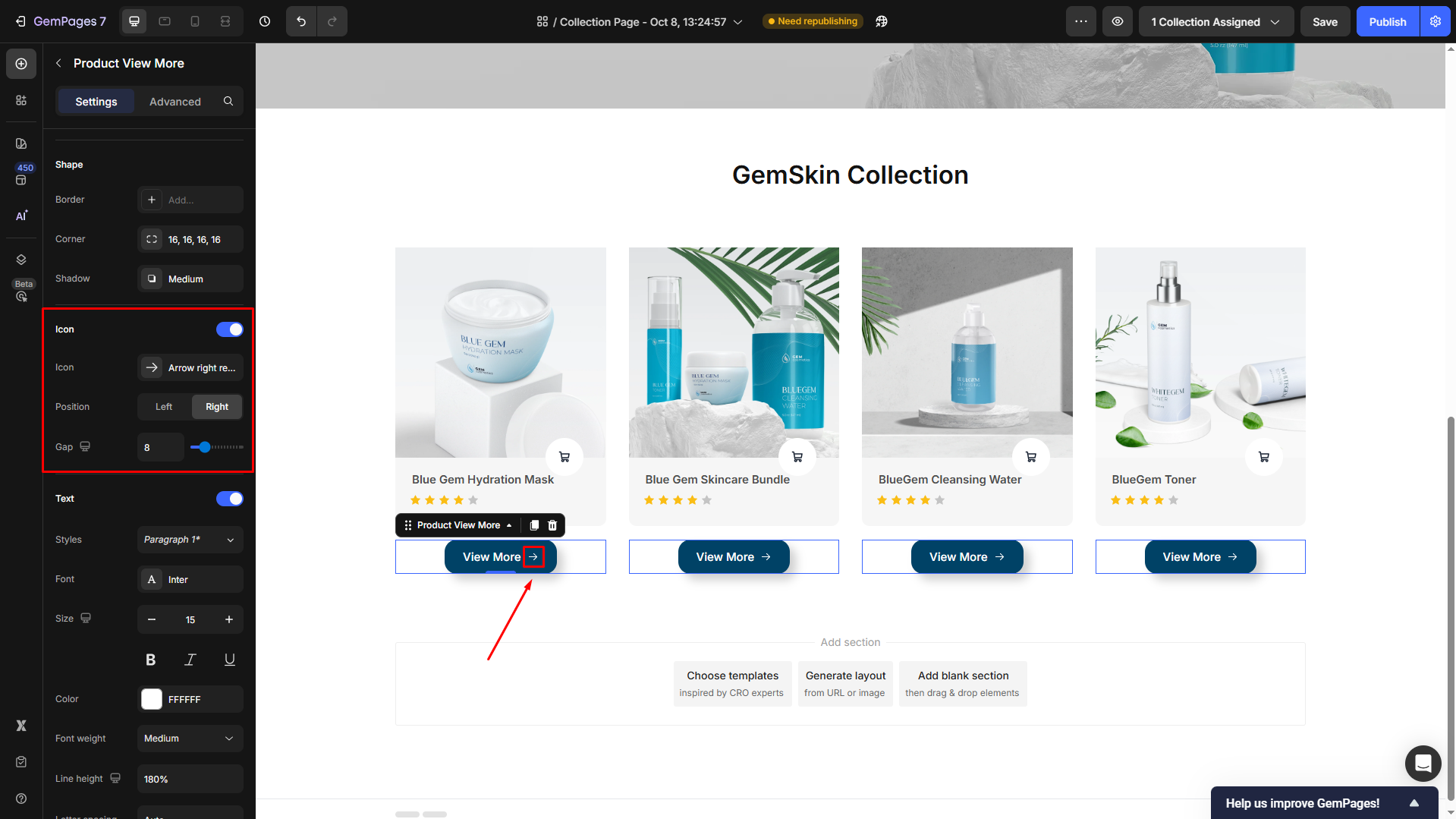Set icon position to Right
This screenshot has width=1456, height=819.
tap(217, 407)
